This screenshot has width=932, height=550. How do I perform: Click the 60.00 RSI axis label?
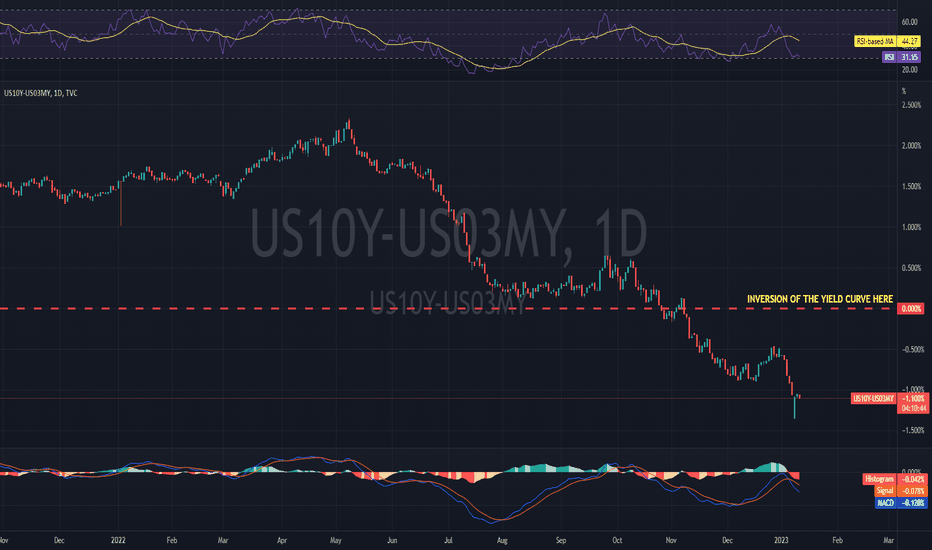pos(909,22)
